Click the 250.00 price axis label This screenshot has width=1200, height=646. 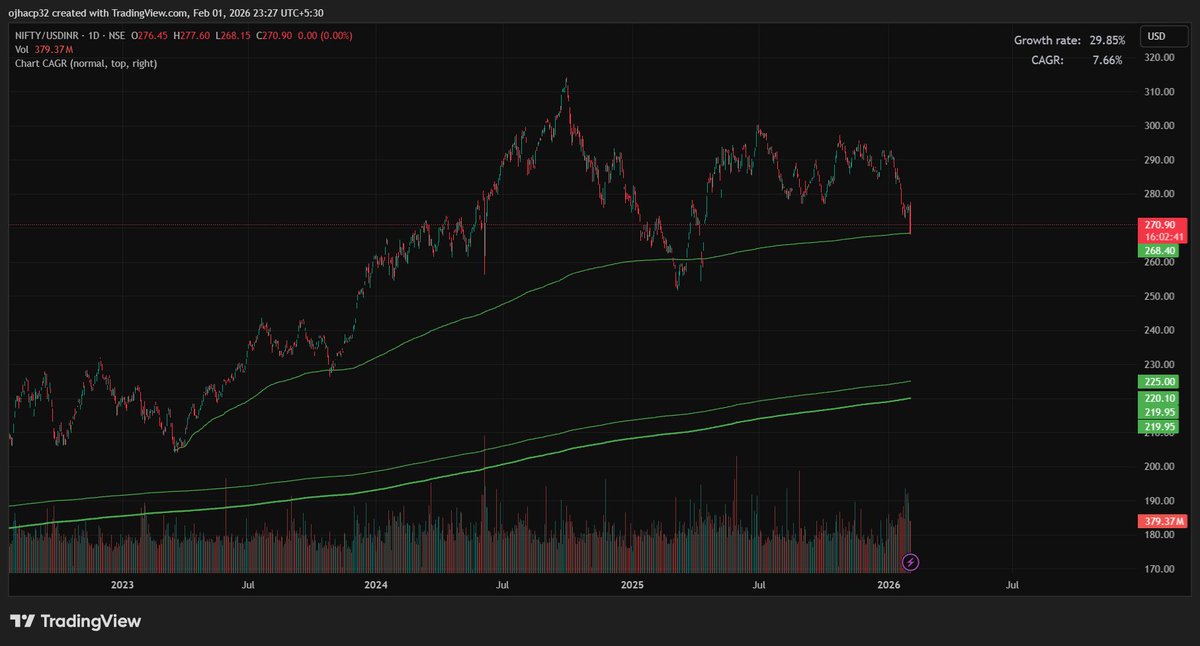click(1161, 297)
